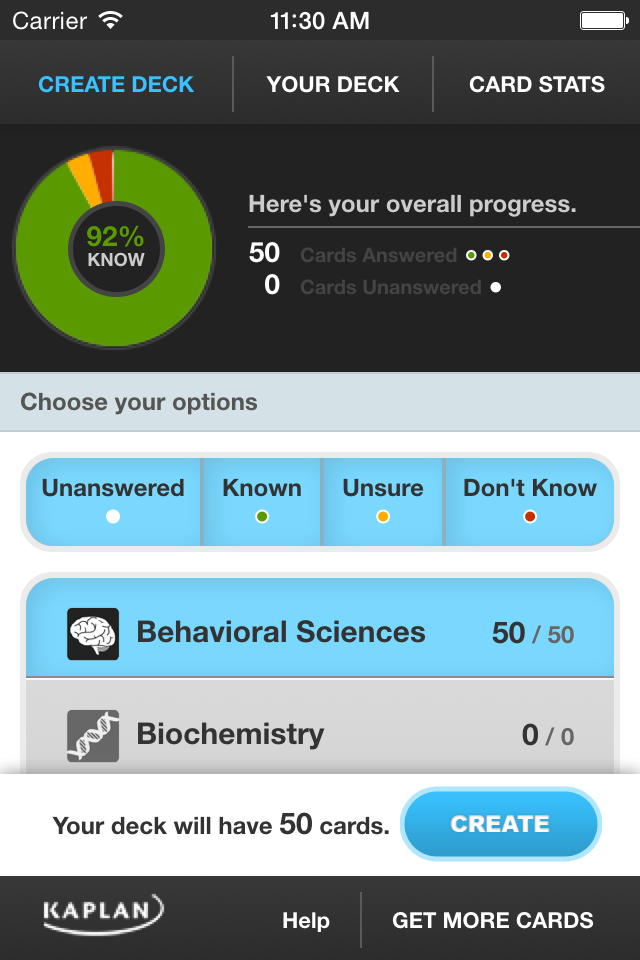Open the Card Stats tab
This screenshot has width=640, height=960.
pos(537,84)
